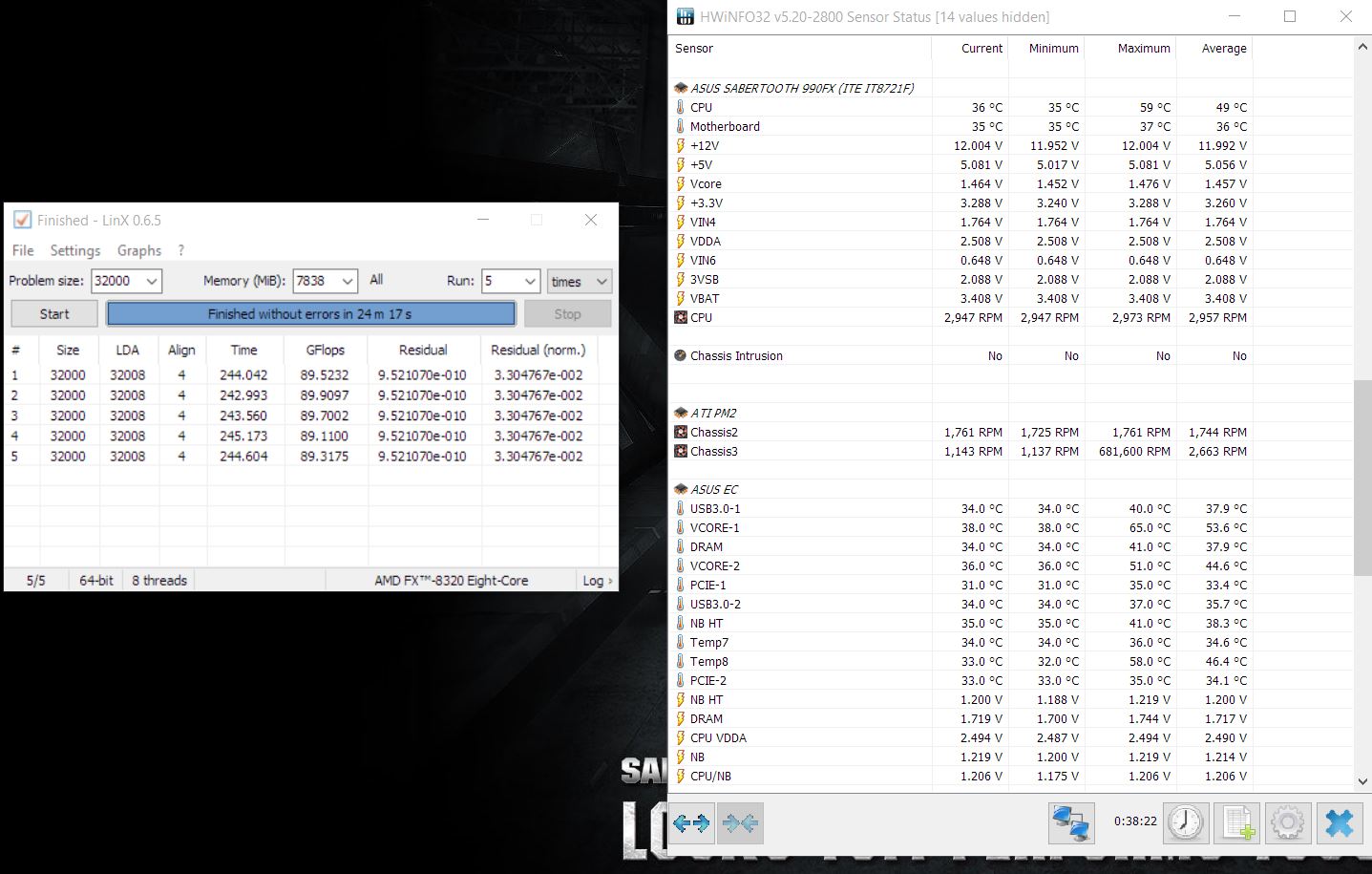
Task: Expand the Log panel in LinX
Action: [x=598, y=580]
